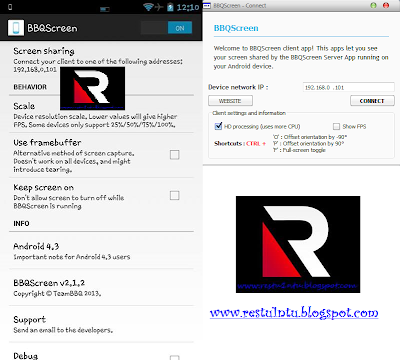The image size is (400, 360).
Task: Tap the status bar clock 12:10
Action: tap(188, 7)
